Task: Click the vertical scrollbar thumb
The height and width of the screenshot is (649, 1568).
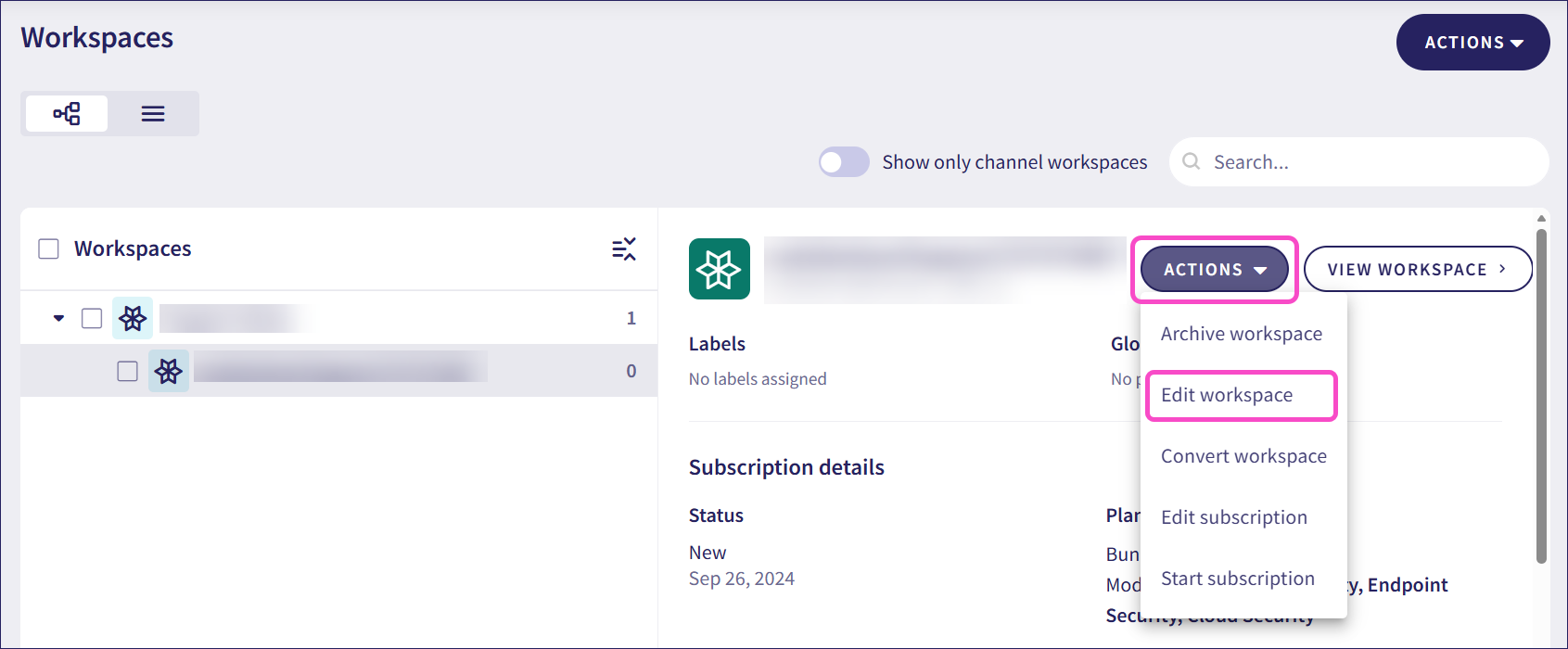Action: click(1541, 399)
